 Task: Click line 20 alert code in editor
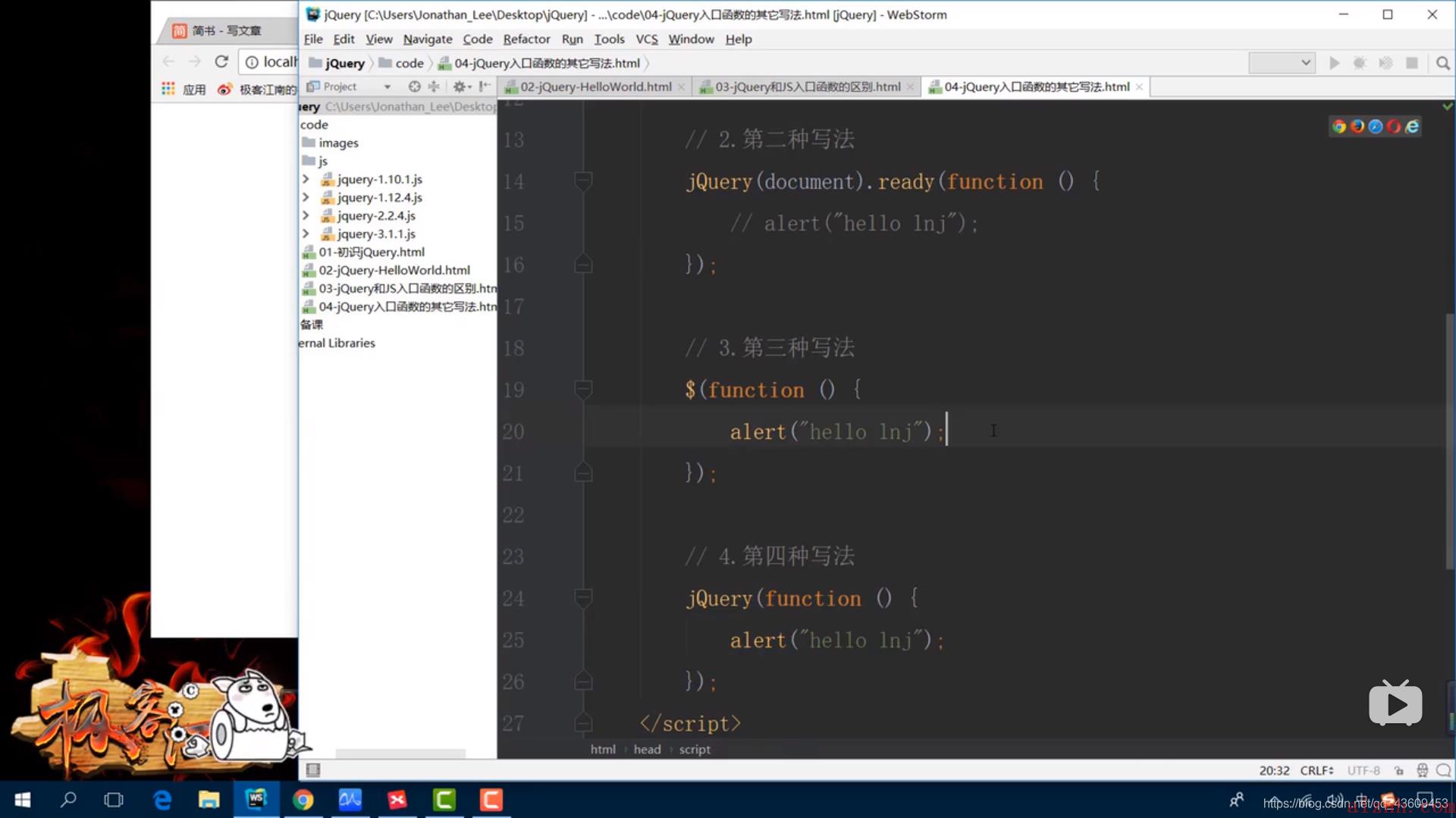[836, 431]
